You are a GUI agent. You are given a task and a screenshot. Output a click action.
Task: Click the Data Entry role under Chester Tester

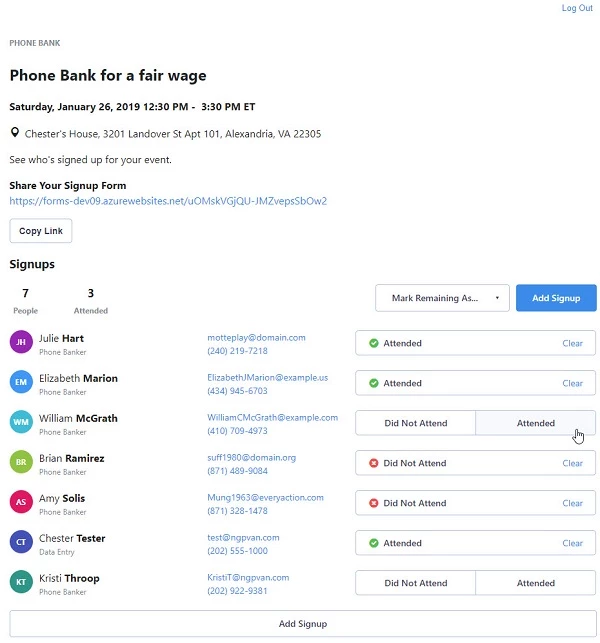coord(57,552)
